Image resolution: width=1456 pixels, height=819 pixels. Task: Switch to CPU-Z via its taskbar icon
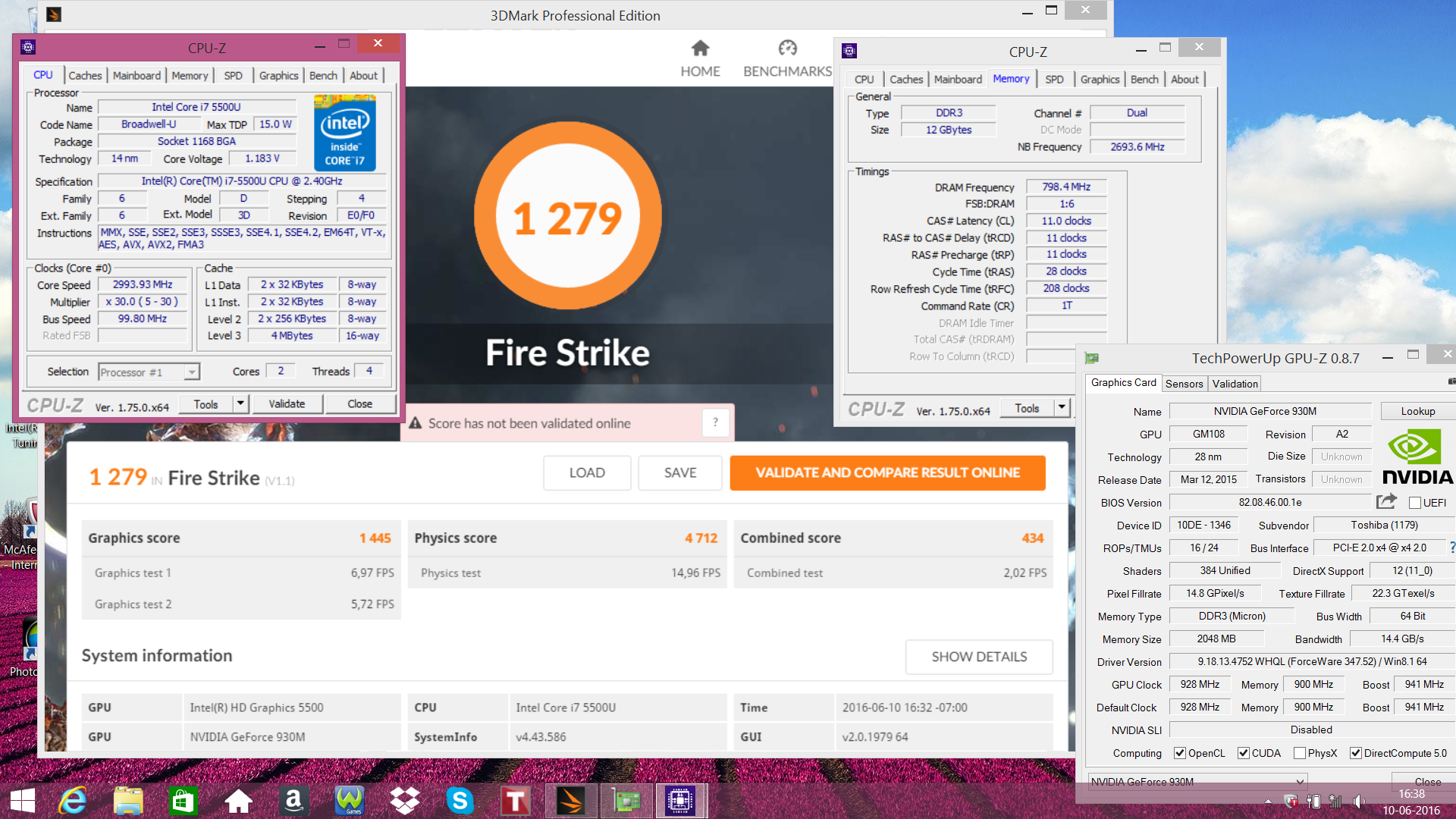coord(680,801)
